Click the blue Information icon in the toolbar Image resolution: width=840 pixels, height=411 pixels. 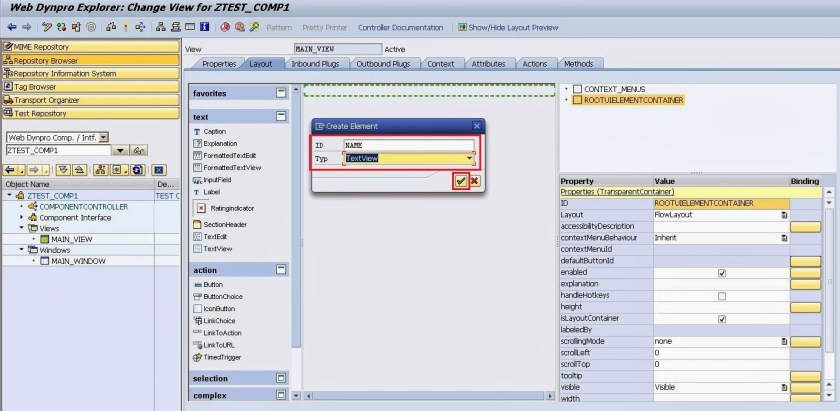coord(205,27)
